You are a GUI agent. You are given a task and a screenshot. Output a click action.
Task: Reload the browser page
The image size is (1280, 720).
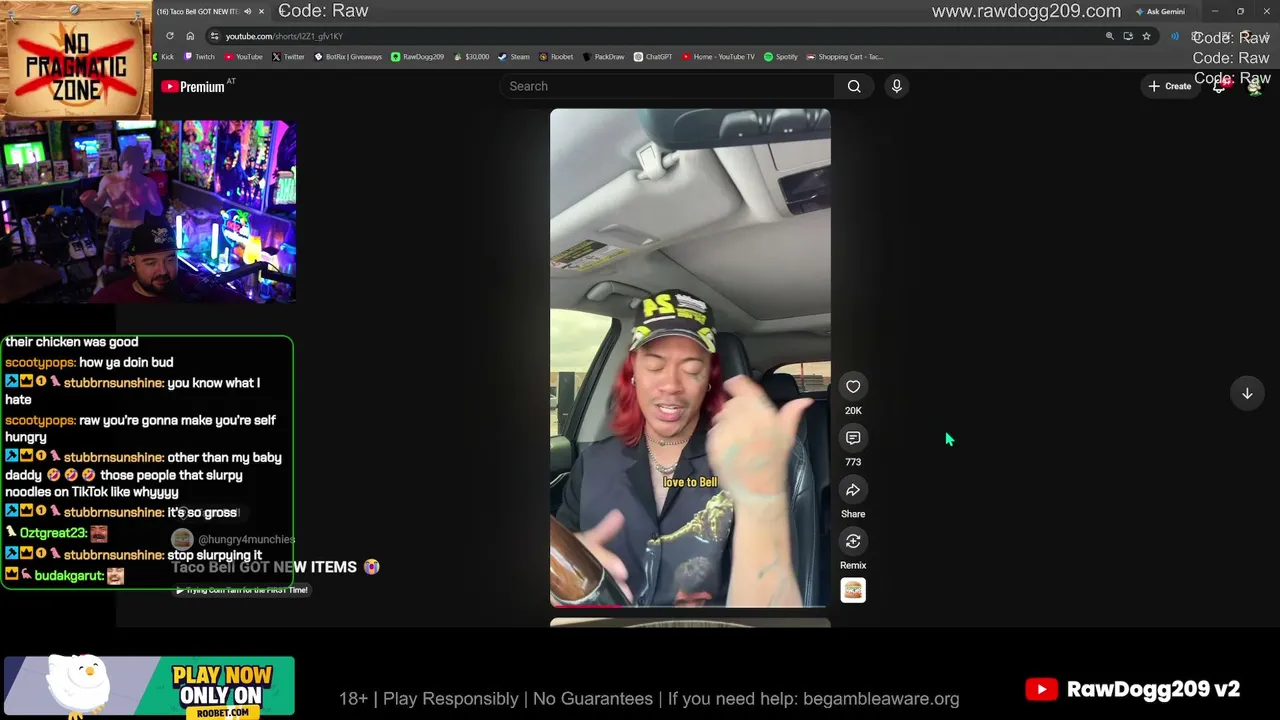169,36
